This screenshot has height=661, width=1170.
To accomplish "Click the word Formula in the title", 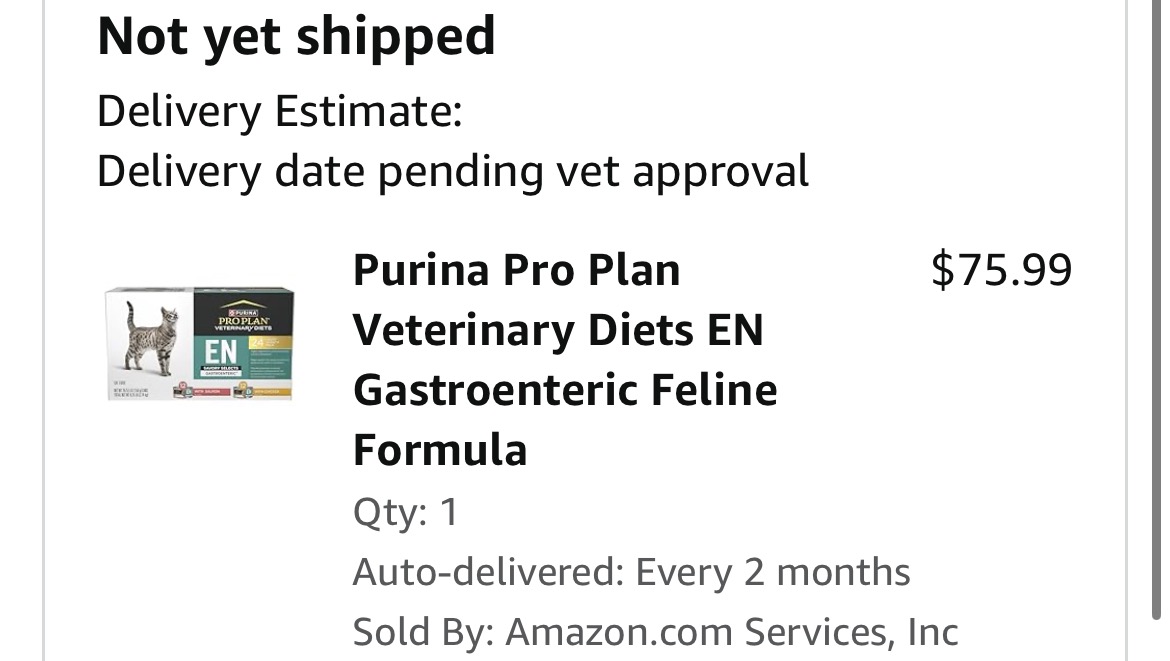I will [x=440, y=451].
